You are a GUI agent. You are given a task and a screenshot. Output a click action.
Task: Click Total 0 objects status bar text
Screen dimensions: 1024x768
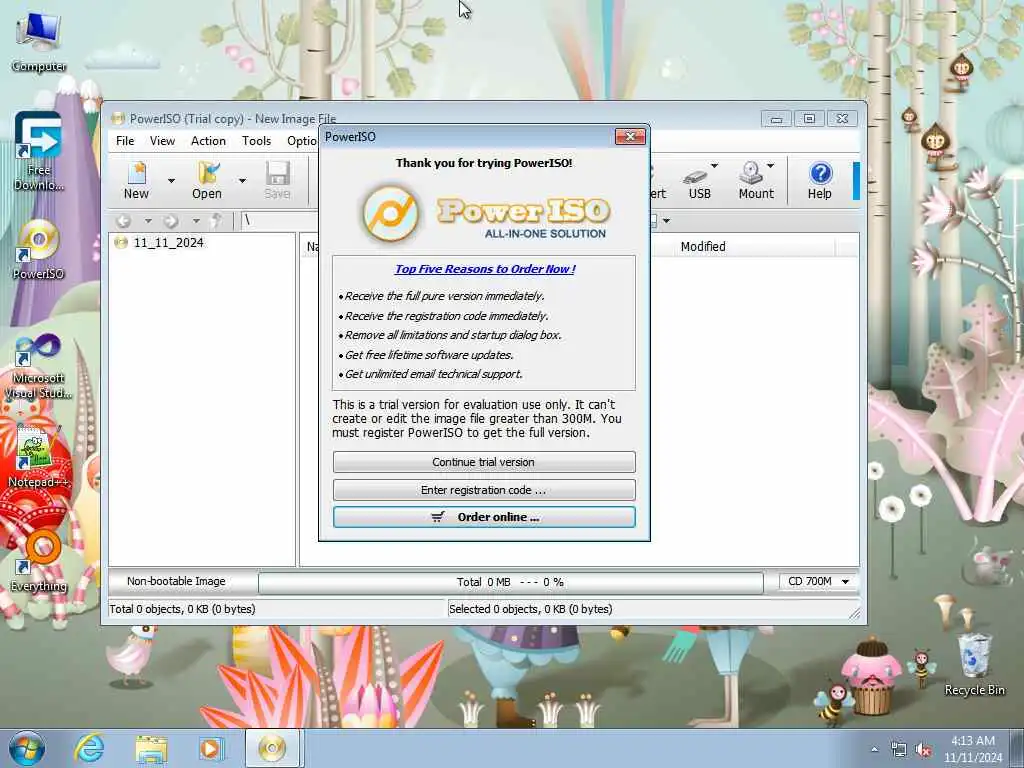click(x=182, y=609)
